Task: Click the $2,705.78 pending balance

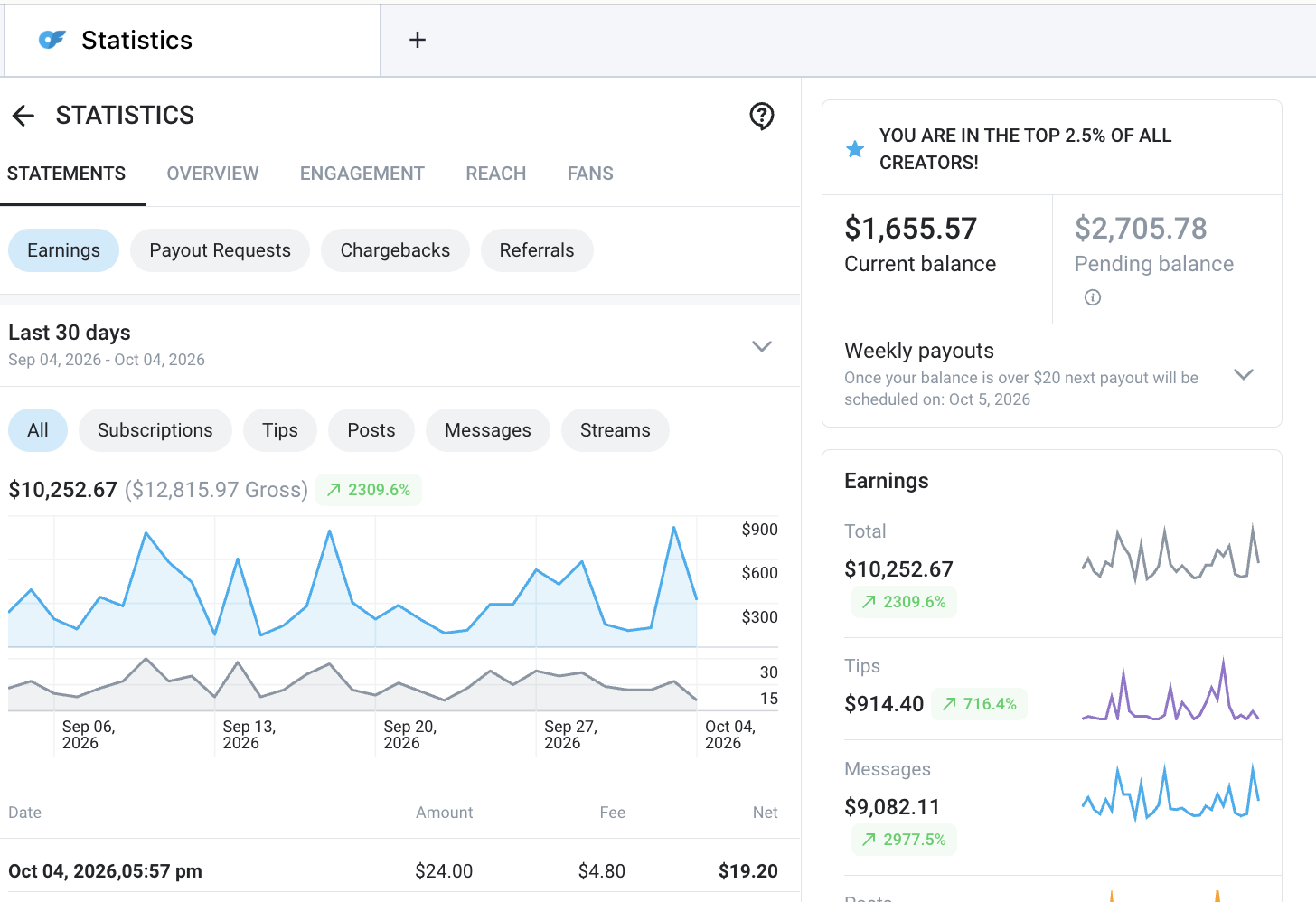Action: [1141, 229]
